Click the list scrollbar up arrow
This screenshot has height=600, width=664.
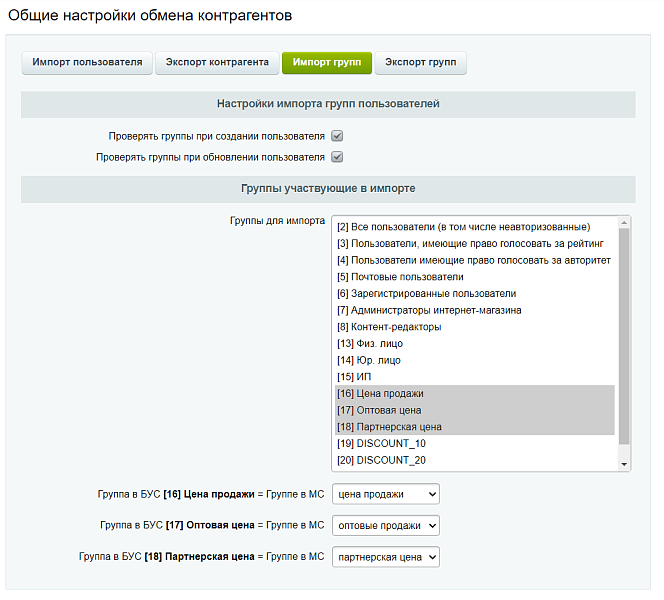[x=625, y=223]
